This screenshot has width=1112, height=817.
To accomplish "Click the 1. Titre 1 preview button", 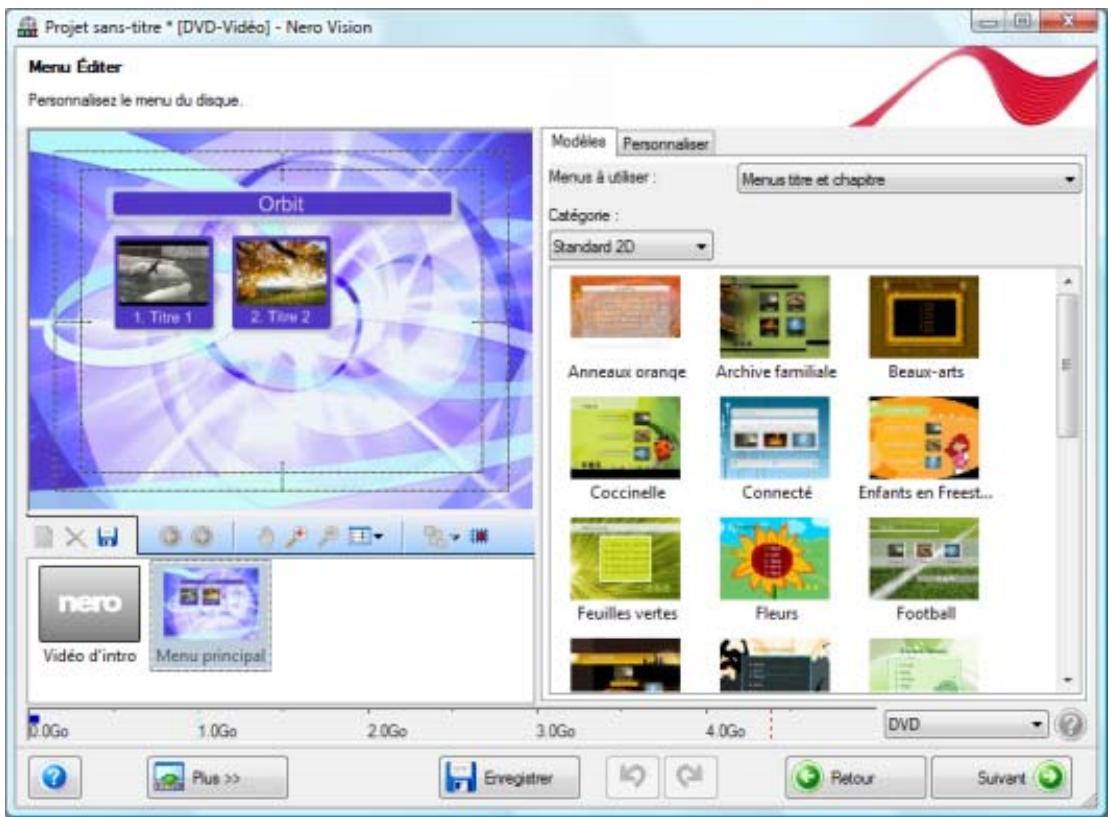I will point(164,283).
